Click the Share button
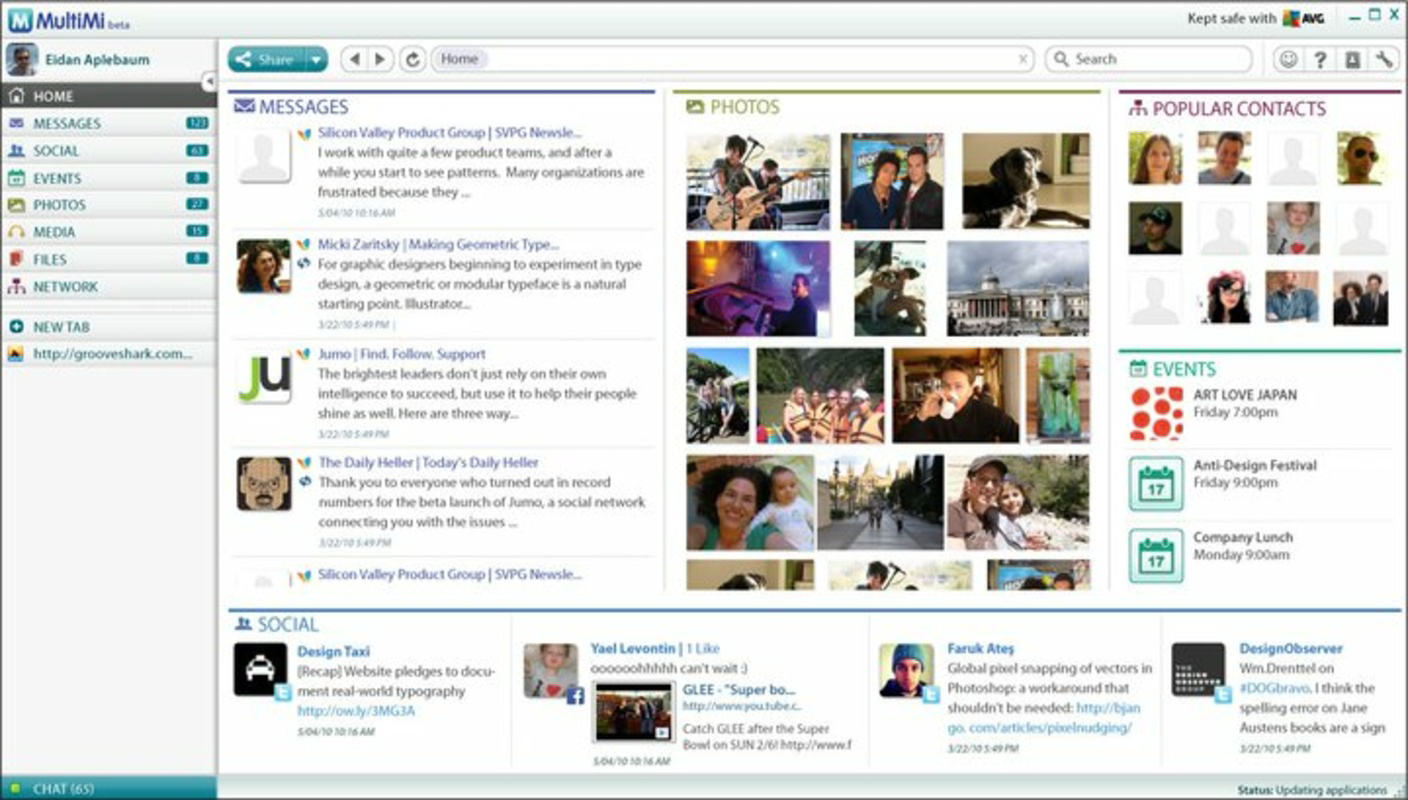This screenshot has width=1408, height=800. (266, 59)
